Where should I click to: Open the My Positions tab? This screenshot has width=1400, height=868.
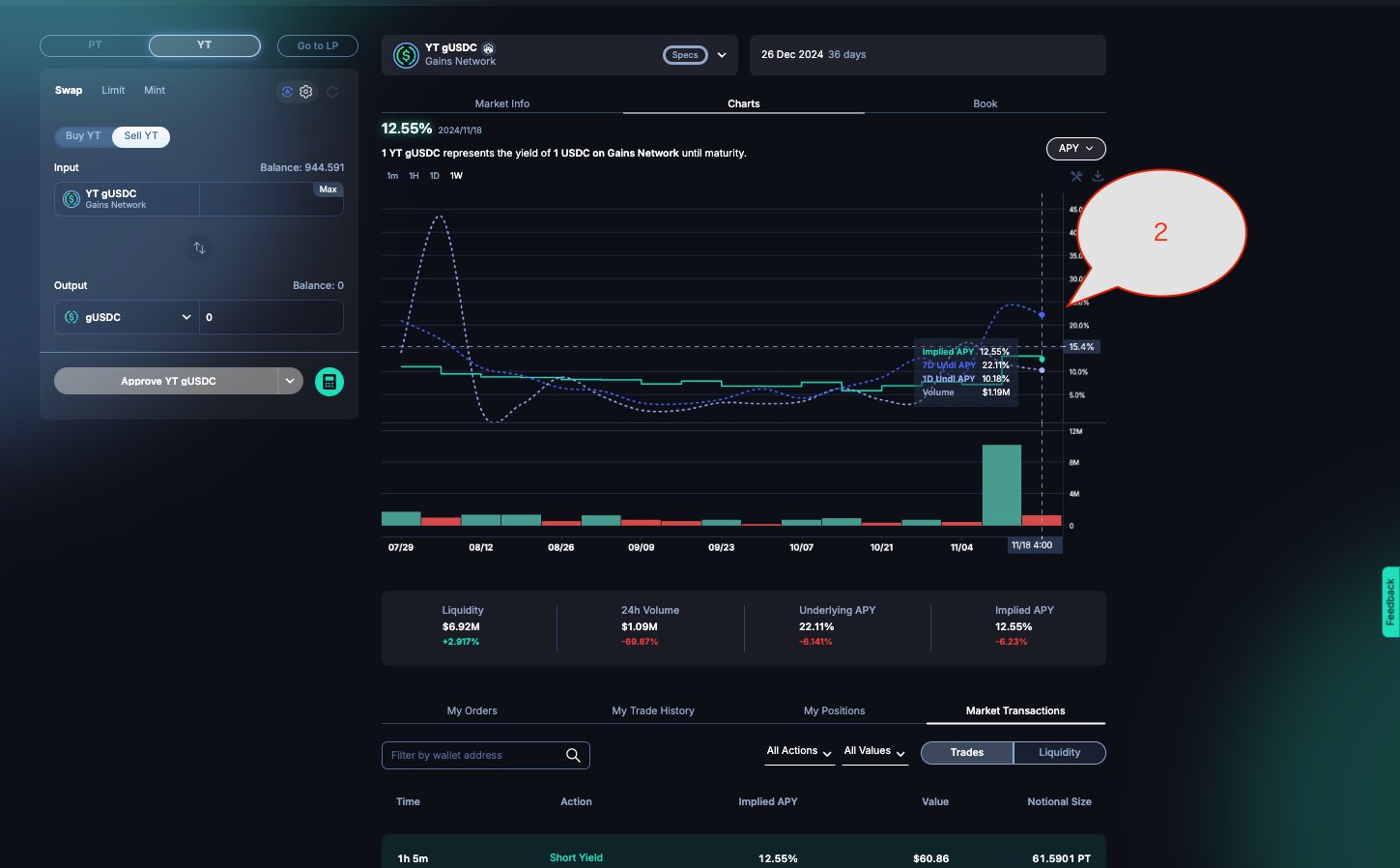coord(834,710)
